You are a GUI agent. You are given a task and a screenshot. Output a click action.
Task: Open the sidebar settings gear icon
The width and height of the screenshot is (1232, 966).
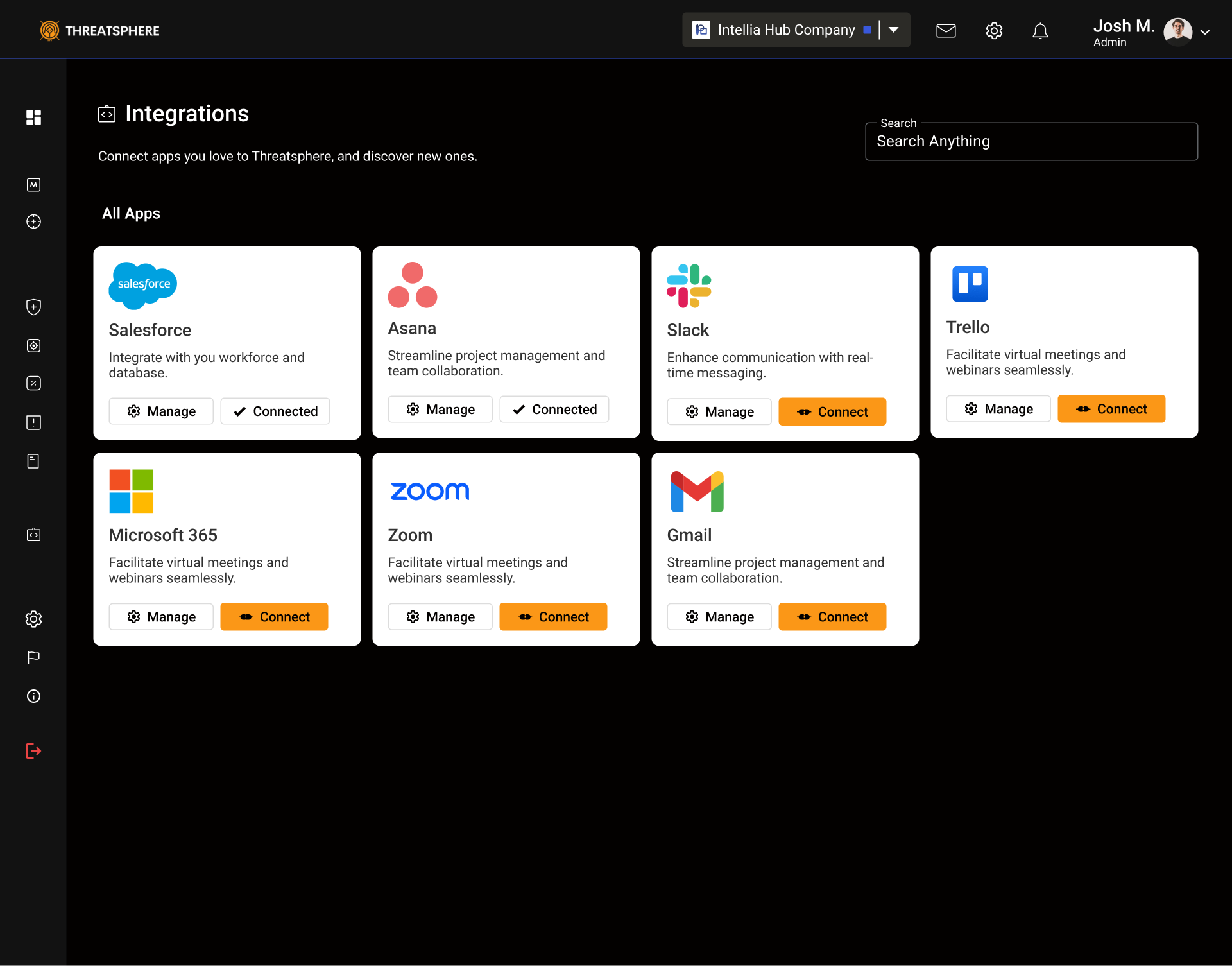click(x=33, y=619)
